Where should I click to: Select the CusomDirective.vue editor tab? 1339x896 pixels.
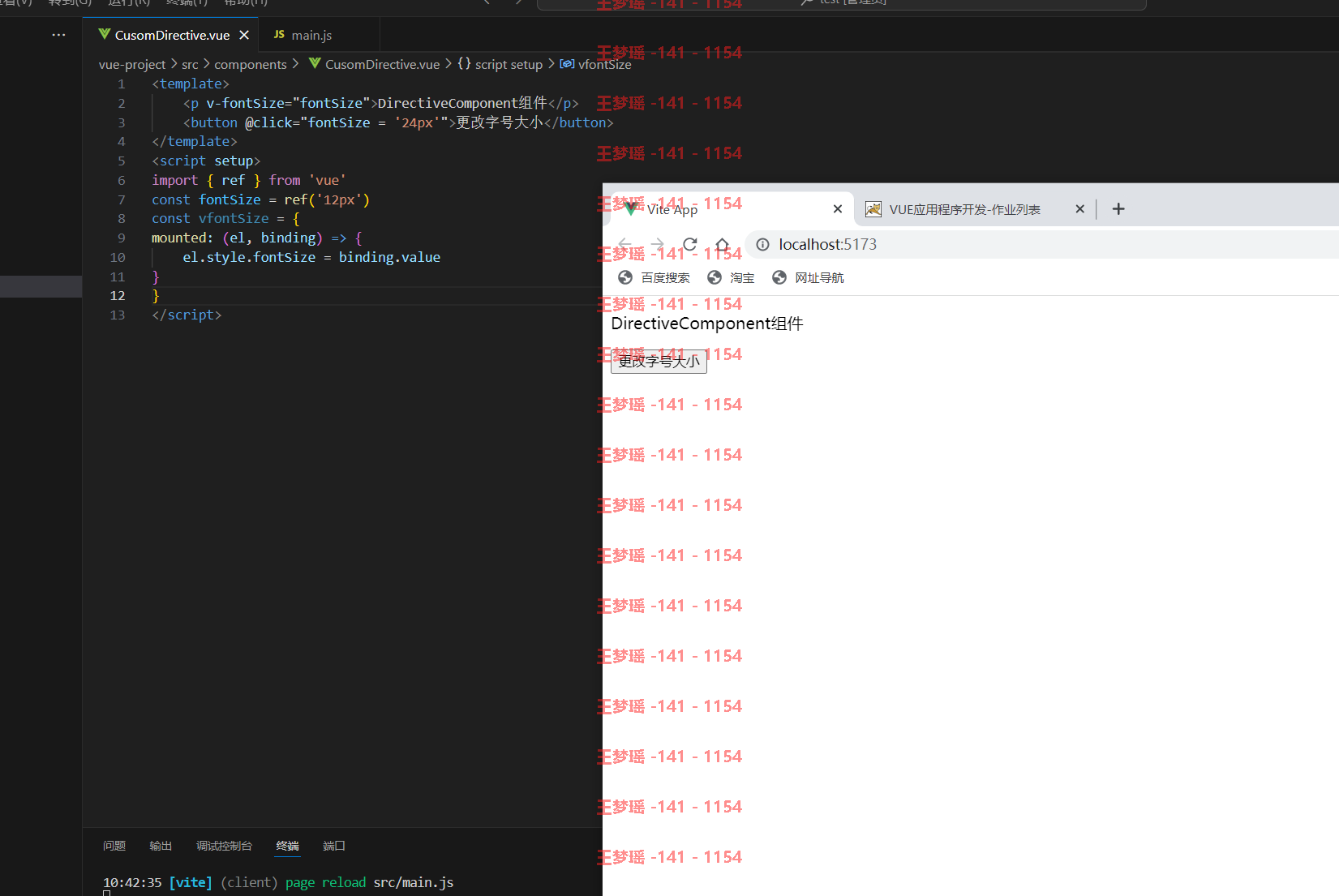[171, 35]
